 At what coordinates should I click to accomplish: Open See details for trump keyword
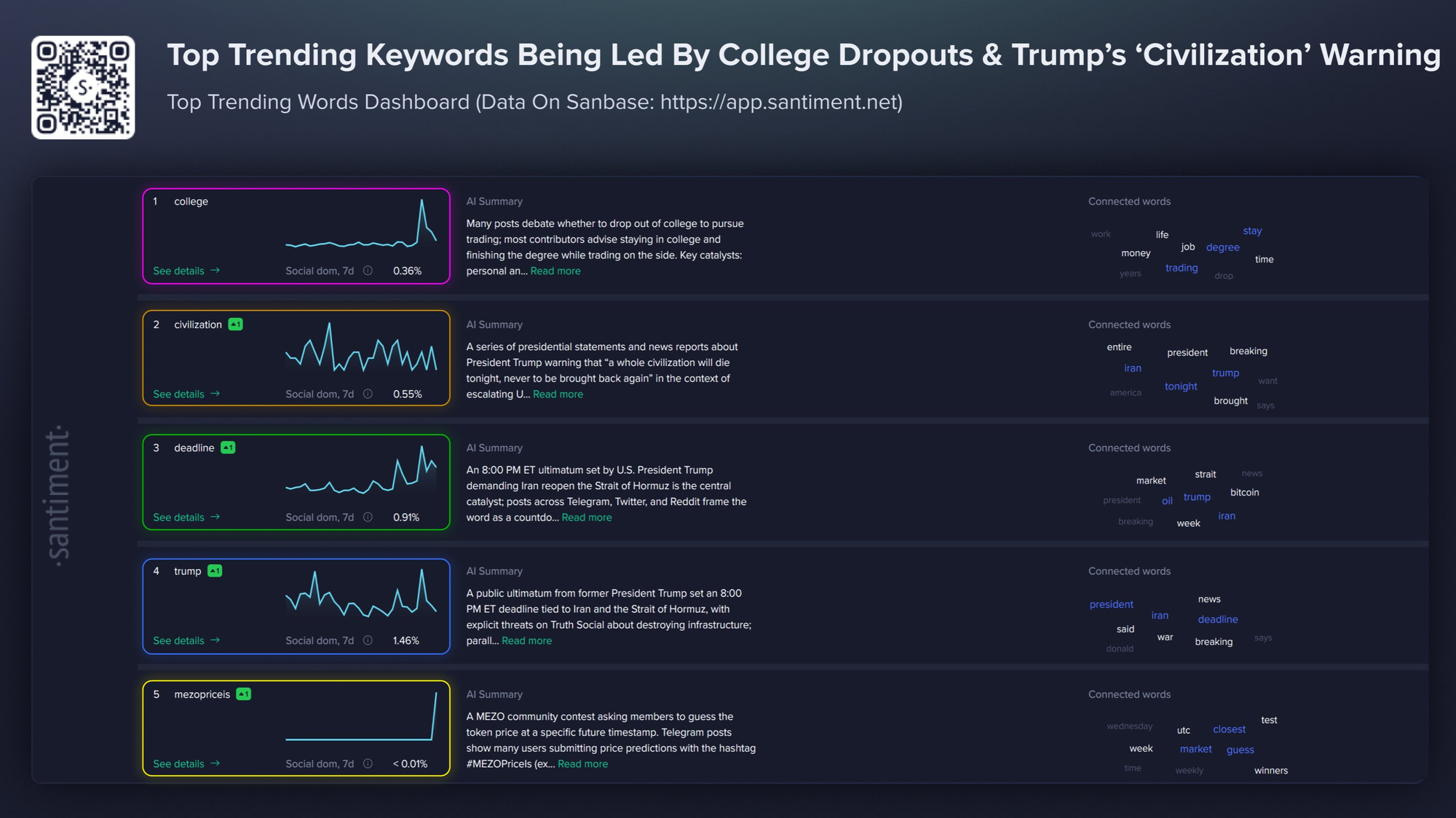click(x=186, y=640)
